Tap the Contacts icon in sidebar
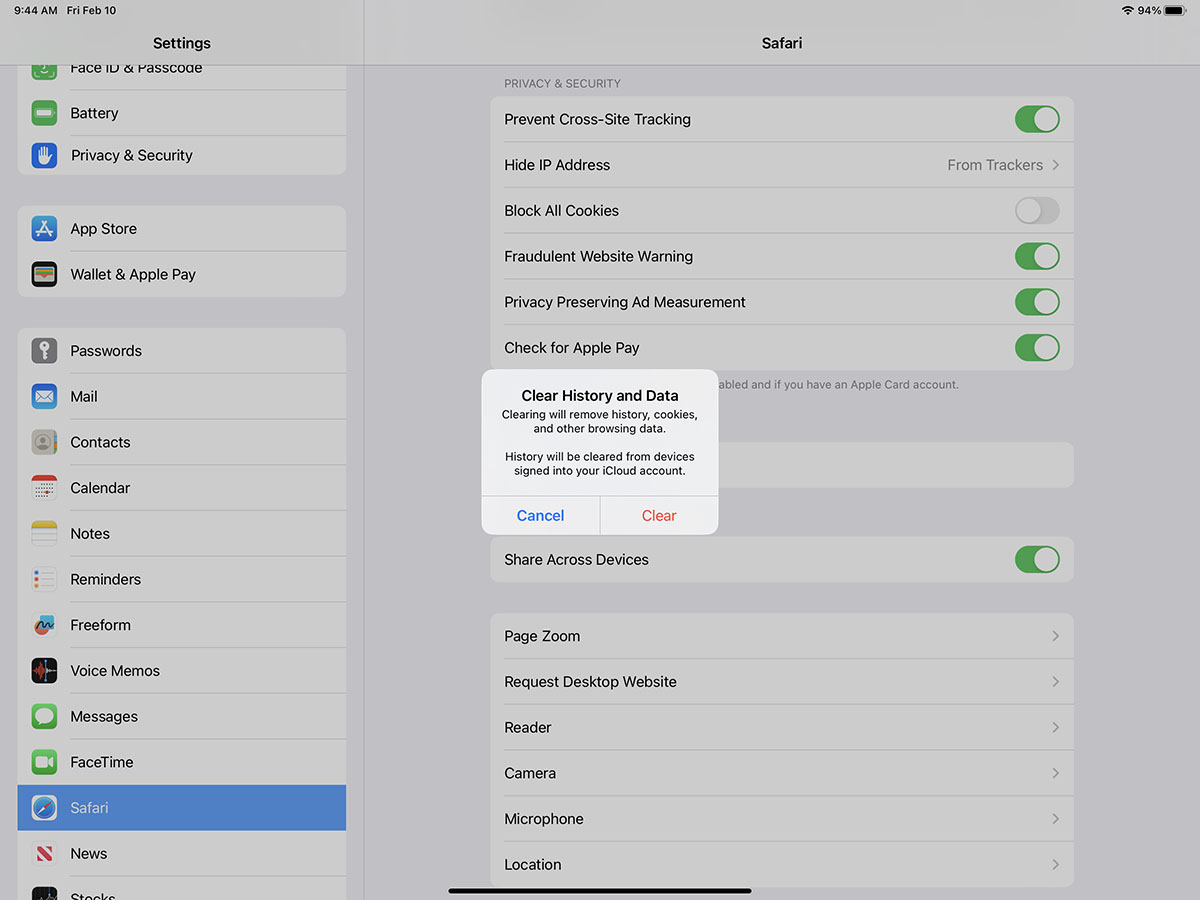The width and height of the screenshot is (1200, 900). coord(44,442)
